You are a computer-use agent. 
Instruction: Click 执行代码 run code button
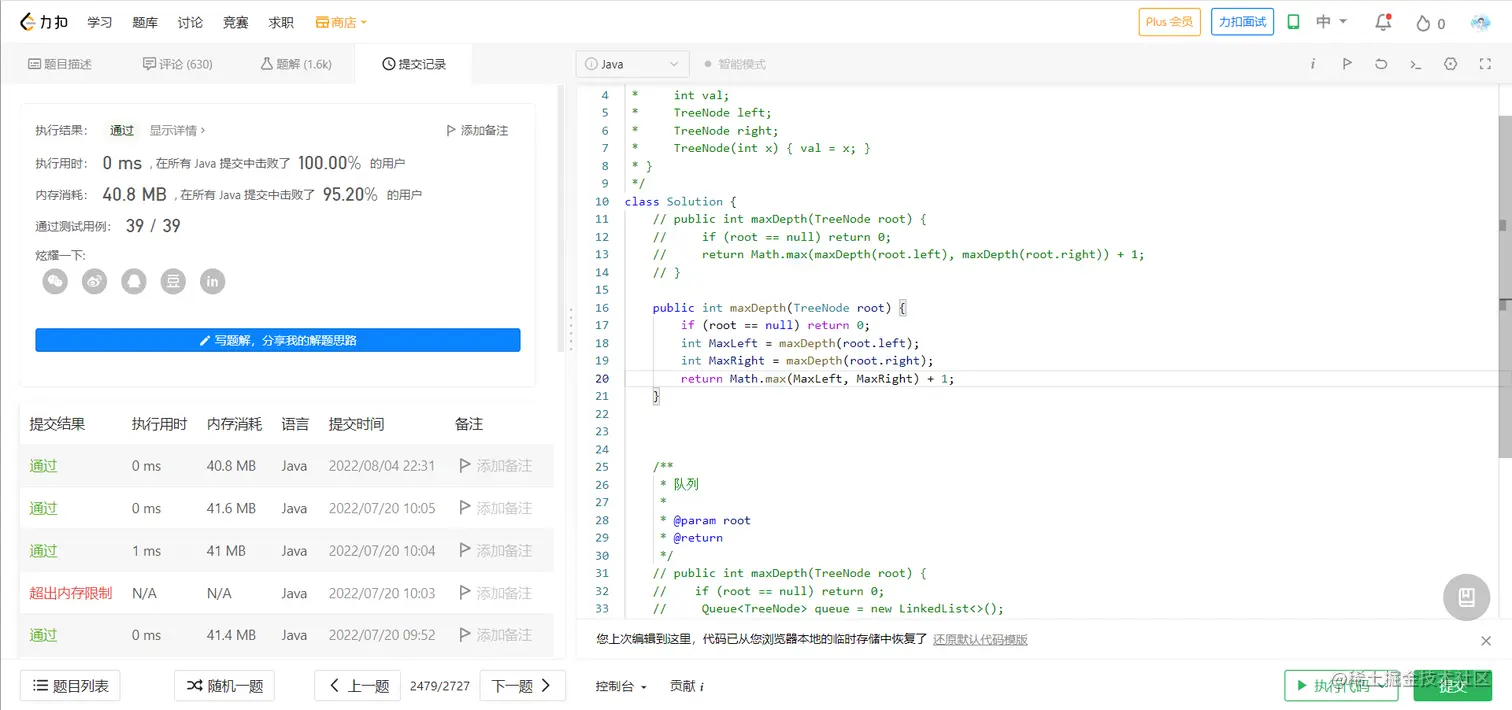click(1341, 686)
